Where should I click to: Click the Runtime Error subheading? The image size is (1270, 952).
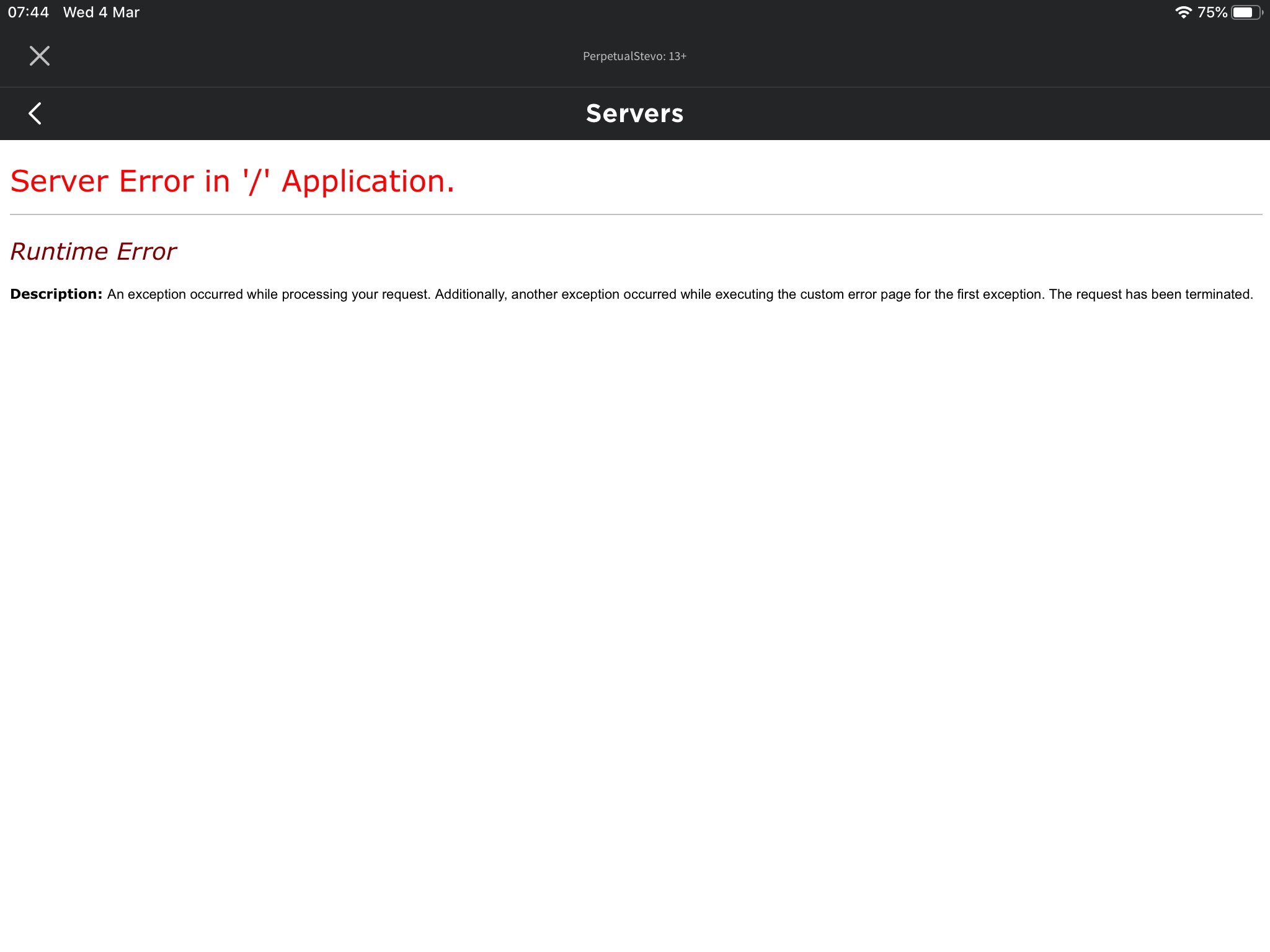[93, 252]
